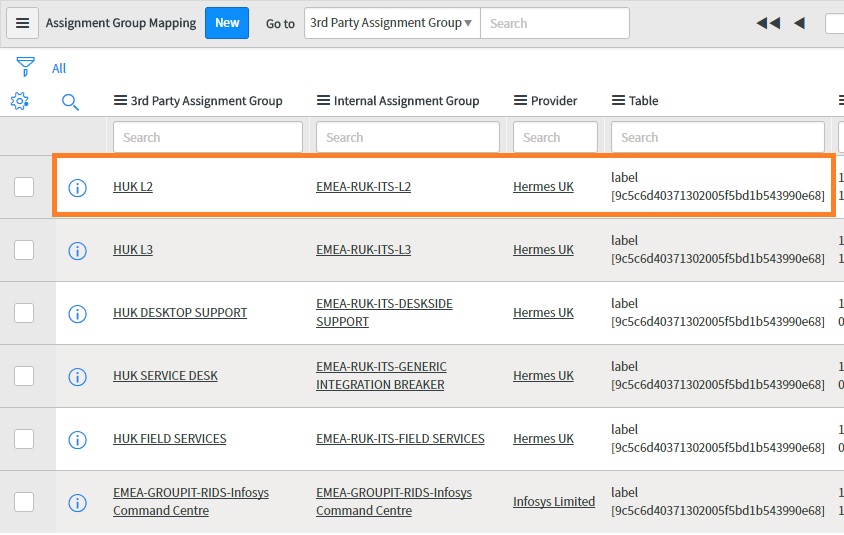The height and width of the screenshot is (535, 844).
Task: Click the New button
Action: tap(227, 23)
